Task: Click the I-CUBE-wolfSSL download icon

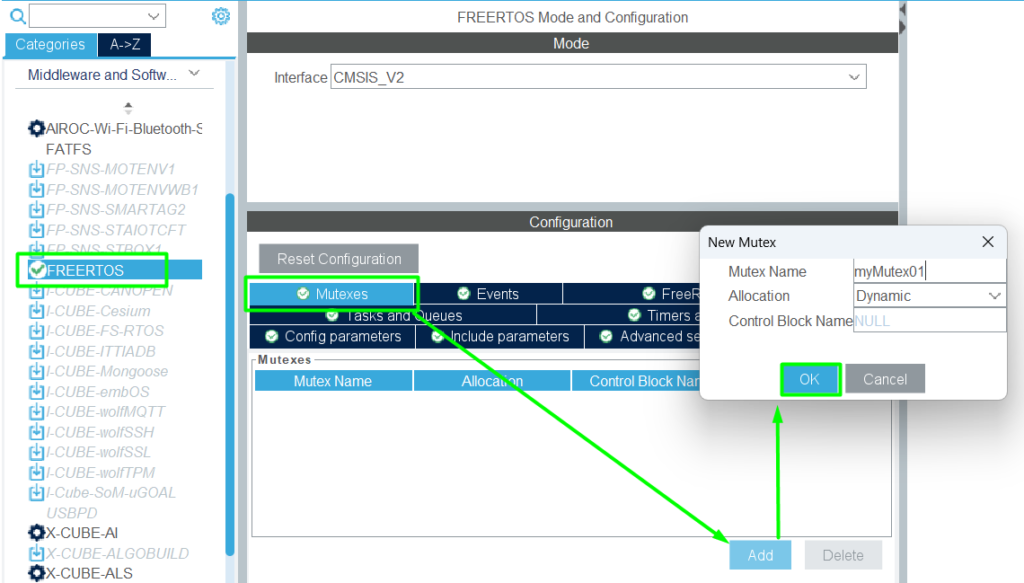Action: (x=37, y=452)
